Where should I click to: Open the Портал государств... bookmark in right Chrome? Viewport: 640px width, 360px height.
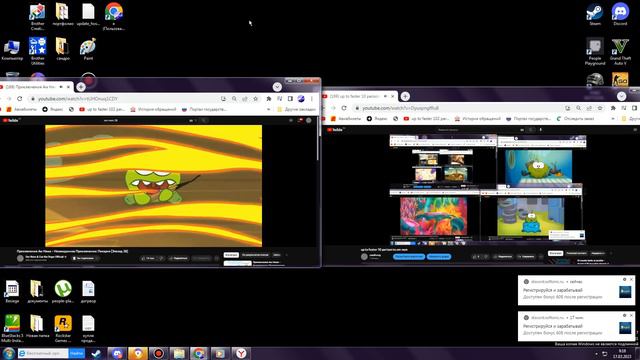529,119
